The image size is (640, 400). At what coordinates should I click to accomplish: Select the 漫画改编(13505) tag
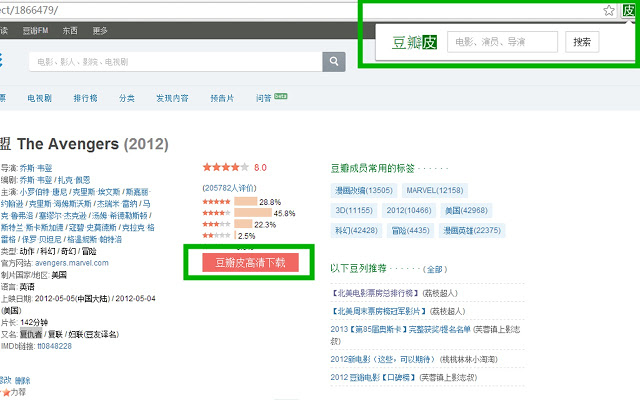click(364, 190)
